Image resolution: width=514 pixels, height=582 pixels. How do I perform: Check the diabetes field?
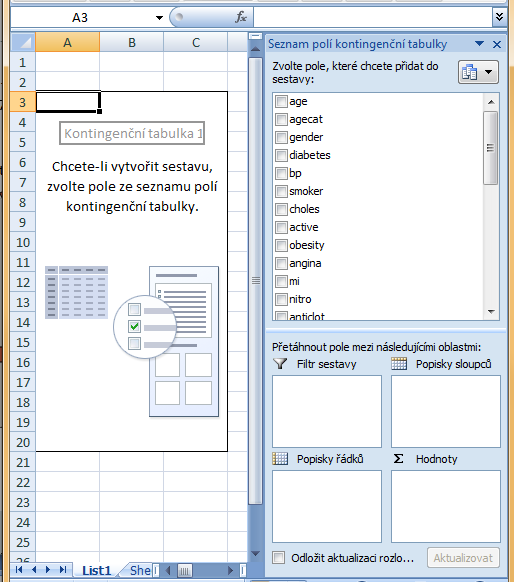281,155
